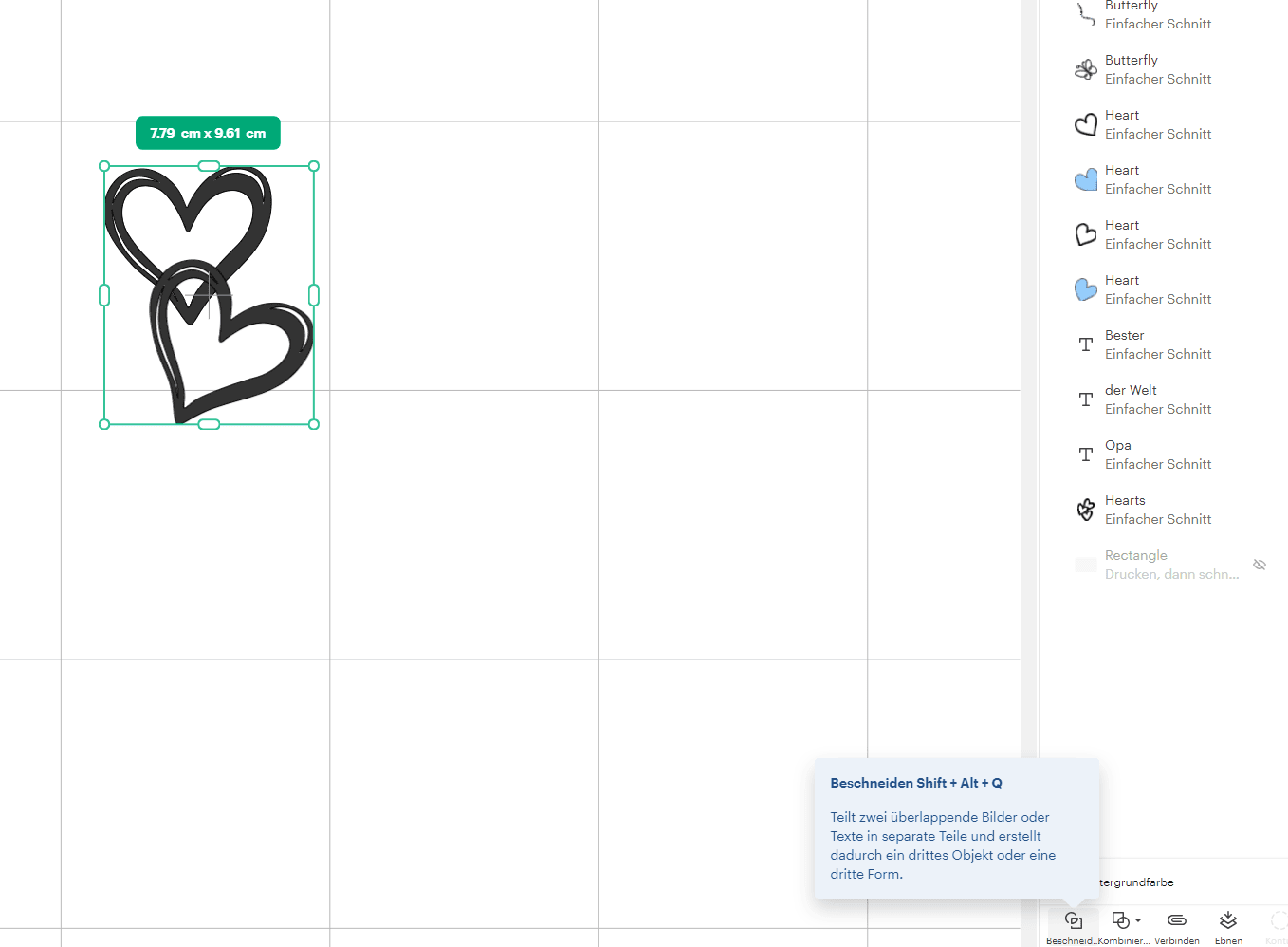
Task: Click the top-center handle of the selection box
Action: (x=209, y=166)
